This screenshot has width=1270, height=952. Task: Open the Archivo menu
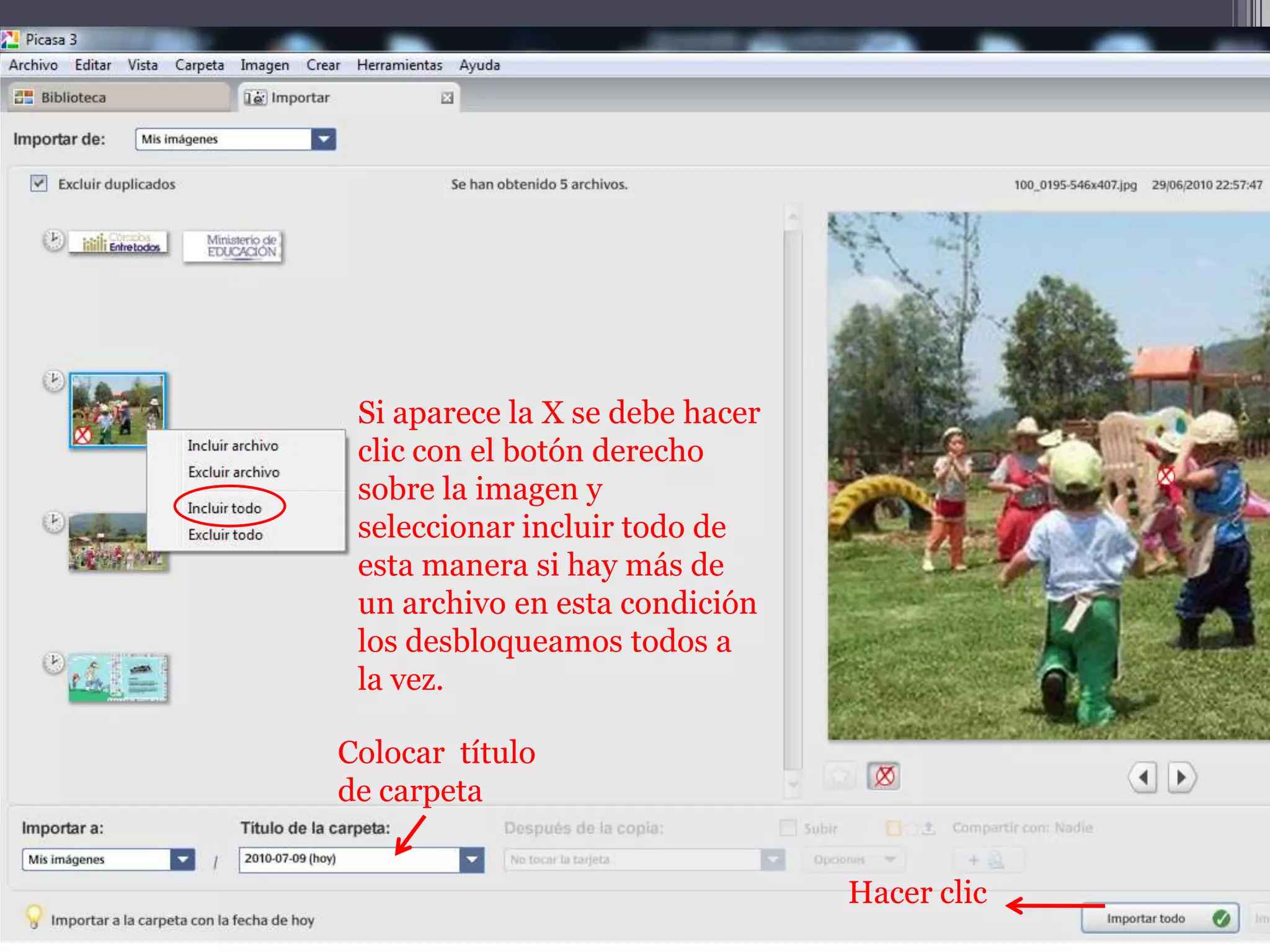click(33, 65)
